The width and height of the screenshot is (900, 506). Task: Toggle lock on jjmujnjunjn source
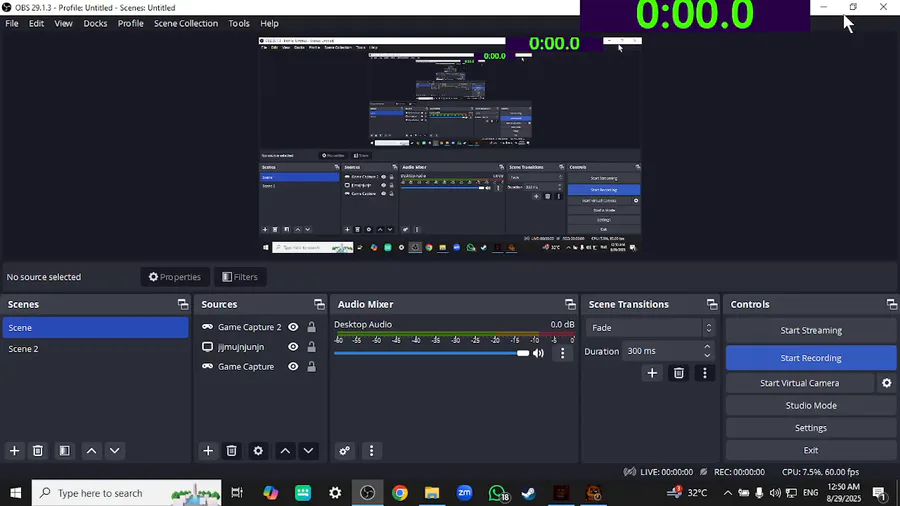point(311,347)
